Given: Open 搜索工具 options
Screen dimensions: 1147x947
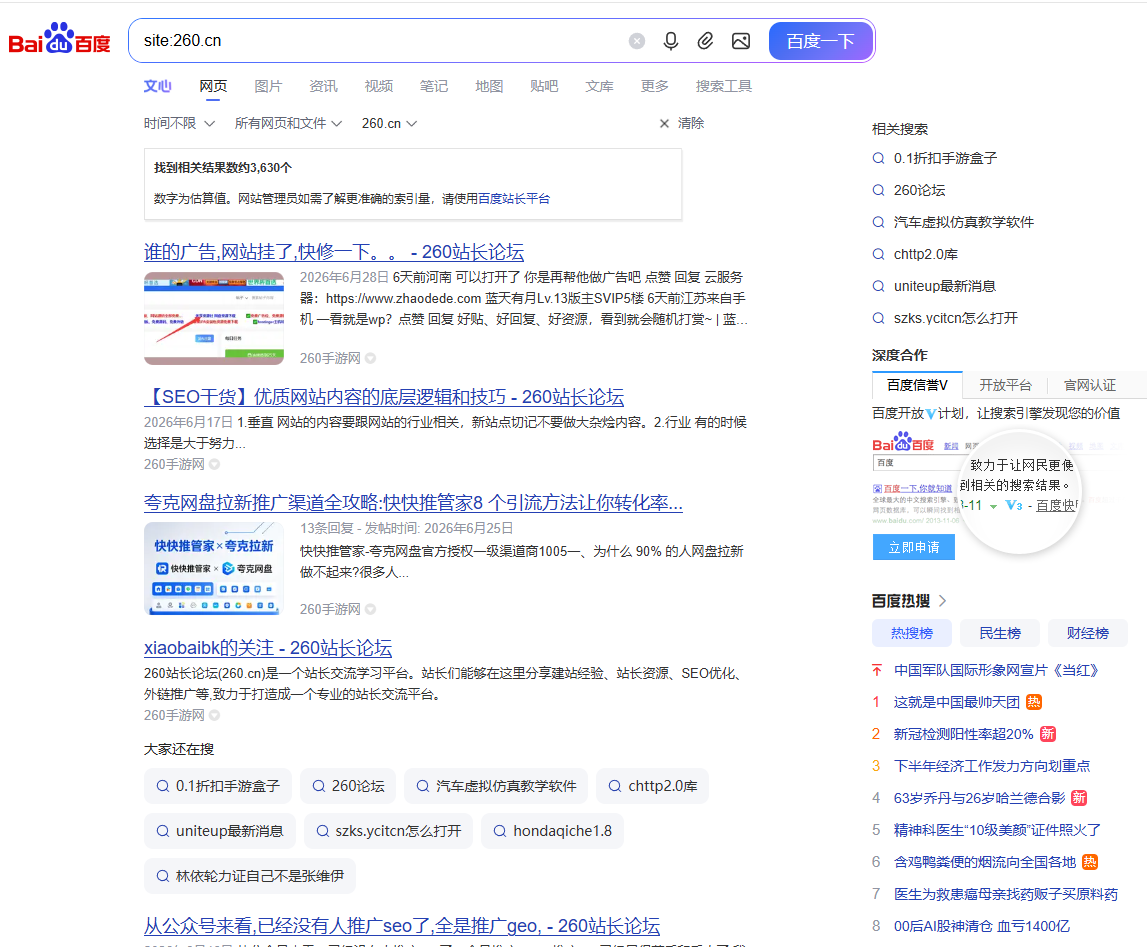Looking at the screenshot, I should click(x=723, y=86).
